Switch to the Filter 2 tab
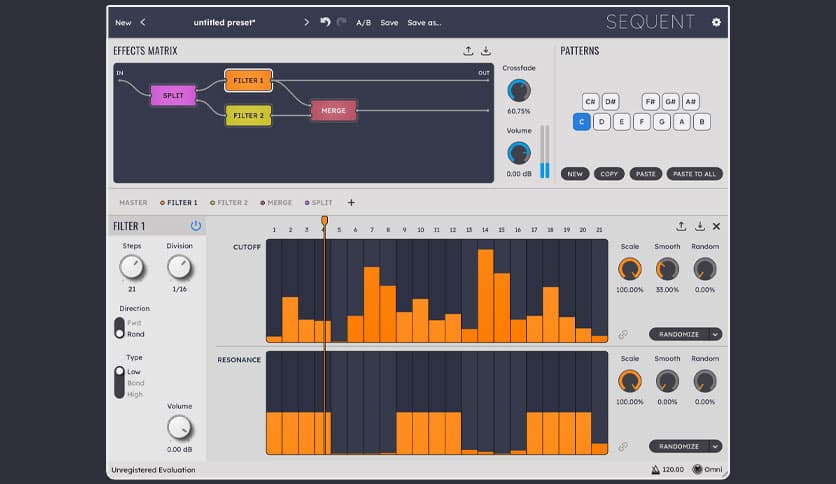 (x=230, y=203)
